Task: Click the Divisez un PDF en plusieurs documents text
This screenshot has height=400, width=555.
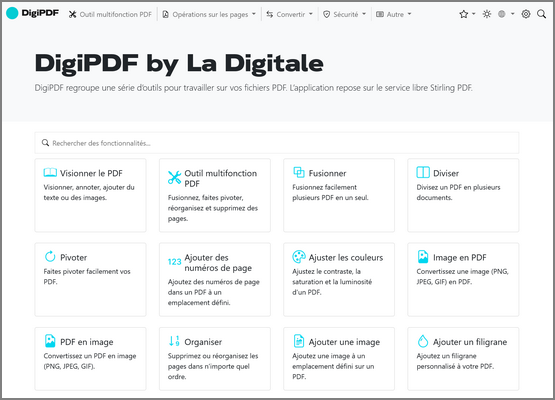Action: (458, 192)
